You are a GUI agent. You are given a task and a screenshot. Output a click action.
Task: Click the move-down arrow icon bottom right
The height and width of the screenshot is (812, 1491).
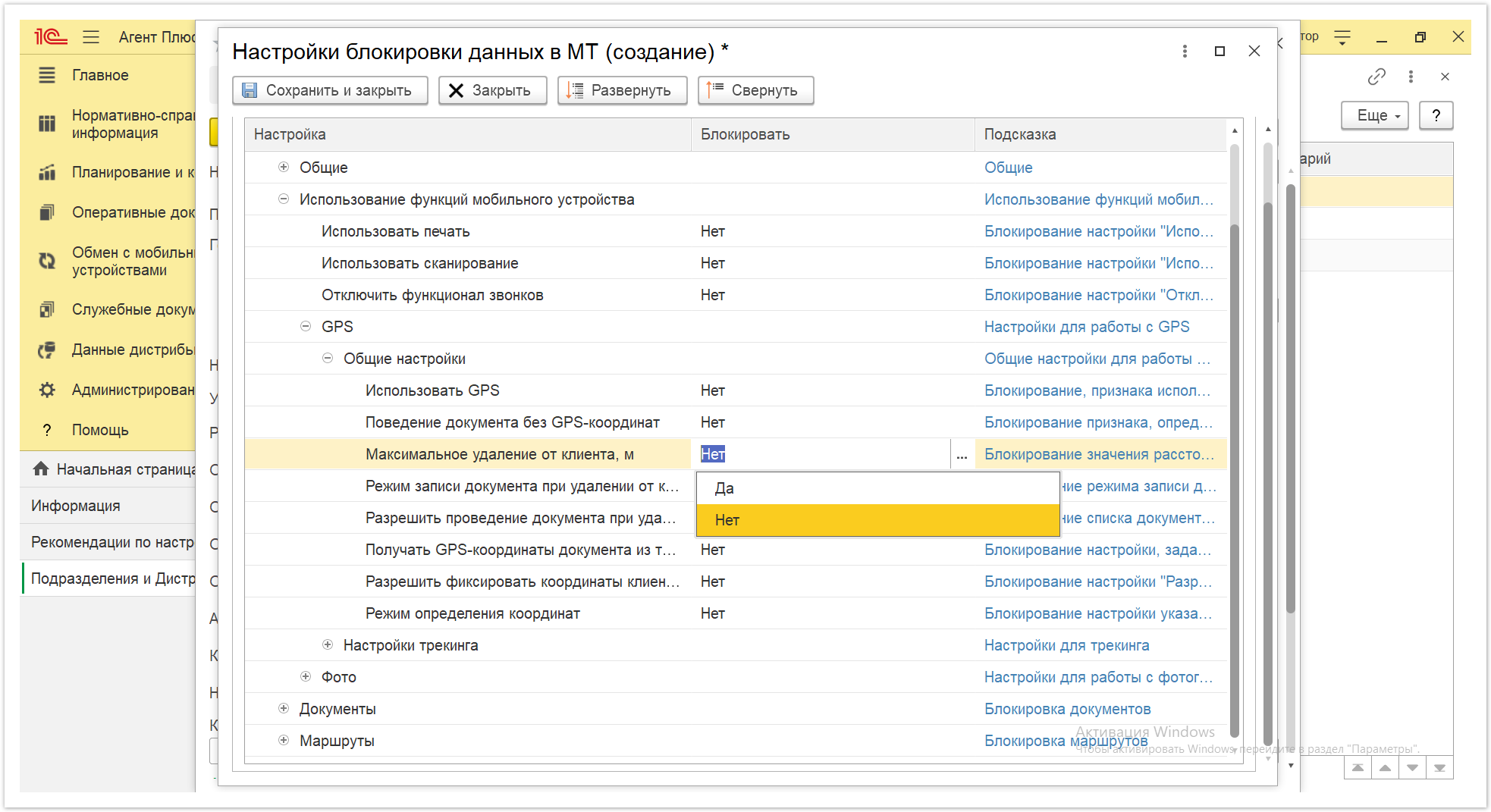pyautogui.click(x=1412, y=768)
